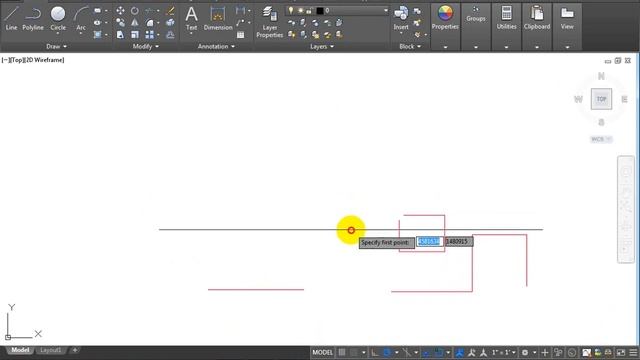Switch to the Model tab

click(x=20, y=350)
